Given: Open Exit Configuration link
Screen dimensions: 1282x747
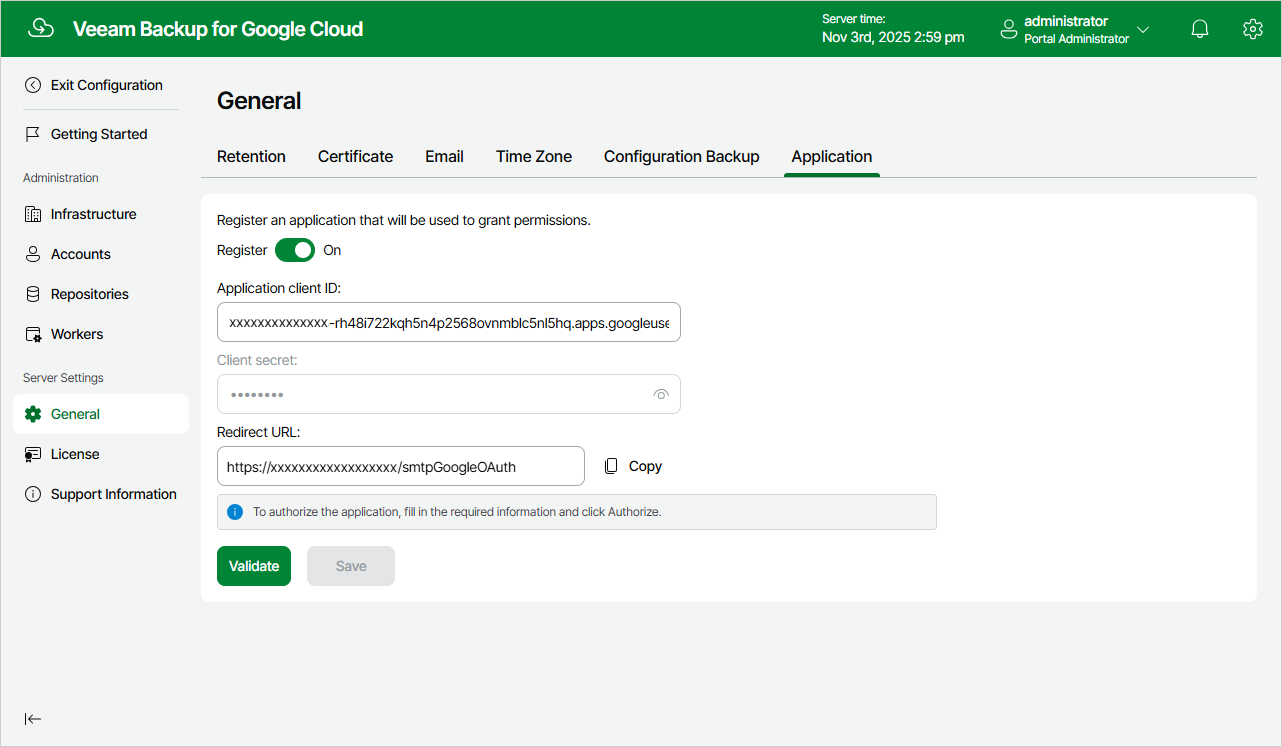Looking at the screenshot, I should tap(107, 85).
